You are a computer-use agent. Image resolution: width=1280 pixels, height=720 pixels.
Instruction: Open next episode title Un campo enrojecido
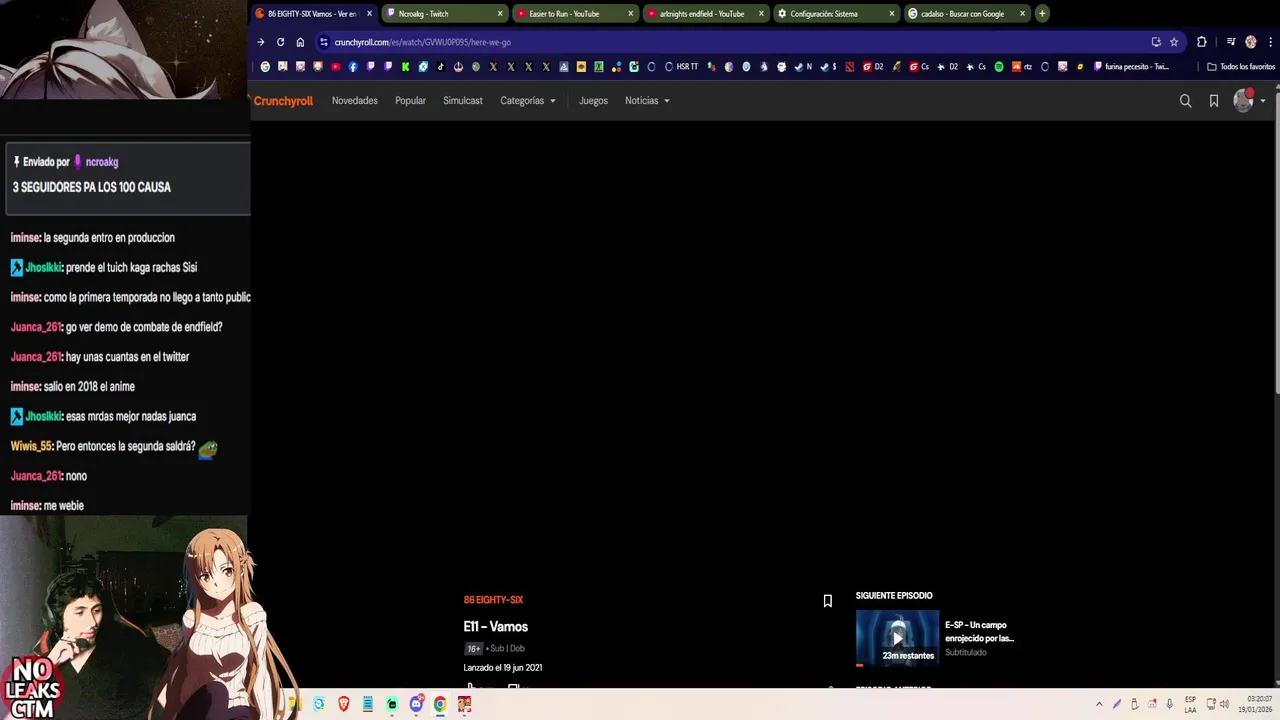click(979, 632)
